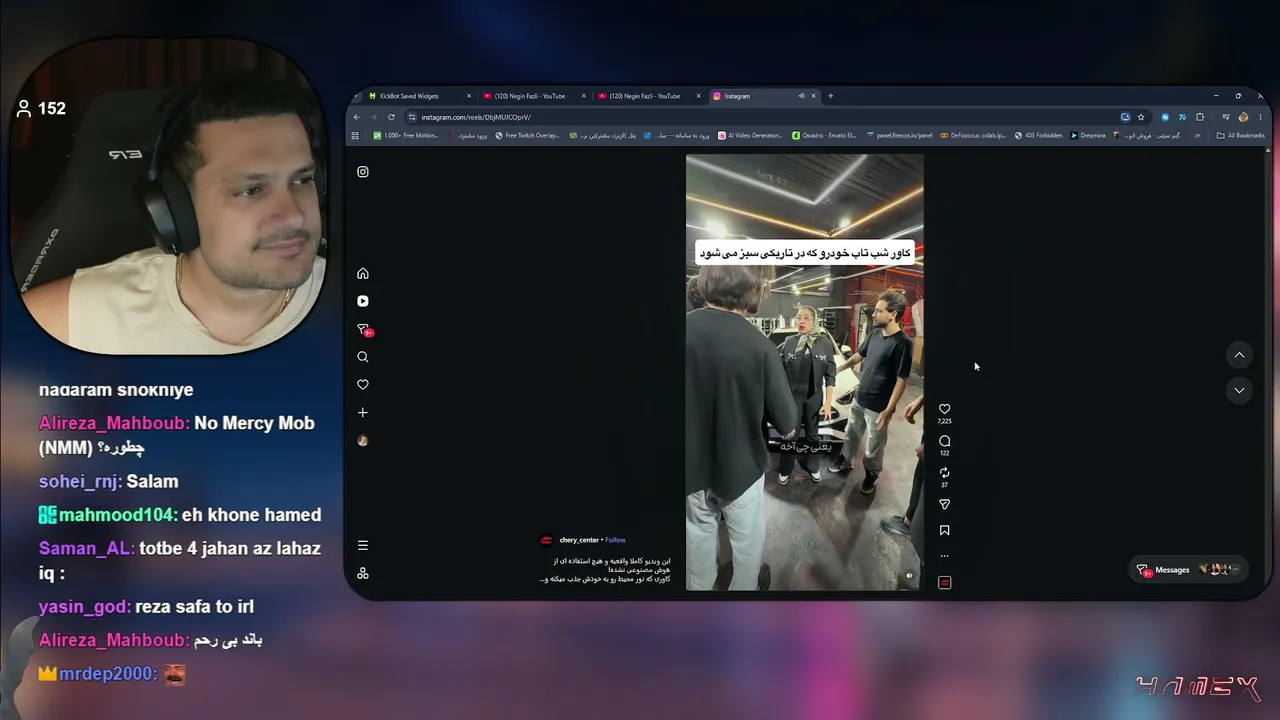Share the reel with the paper-plane icon
Viewport: 1280px width, 720px height.
[x=944, y=504]
